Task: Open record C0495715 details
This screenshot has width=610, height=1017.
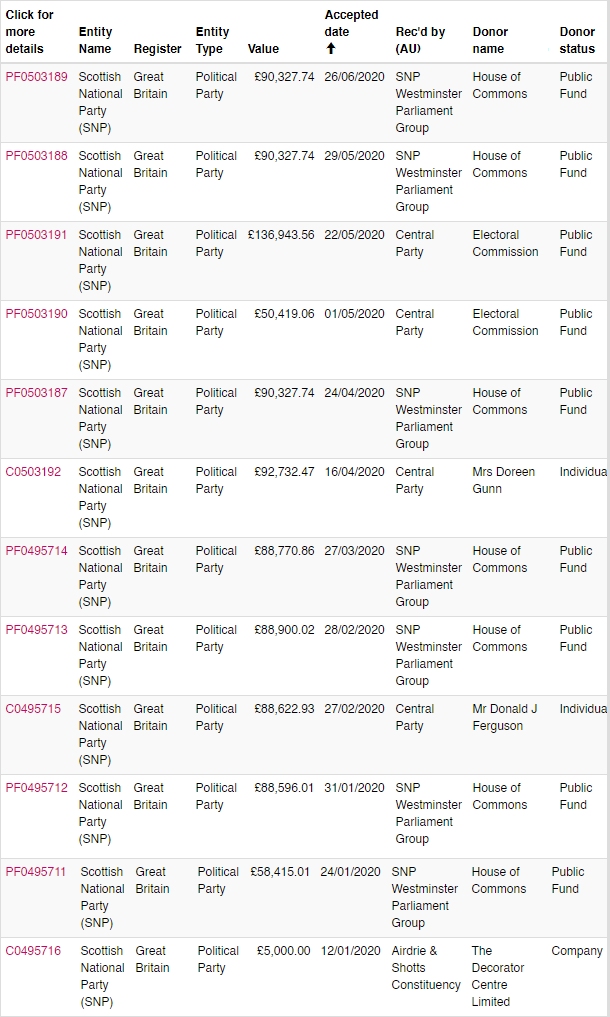Action: click(33, 709)
